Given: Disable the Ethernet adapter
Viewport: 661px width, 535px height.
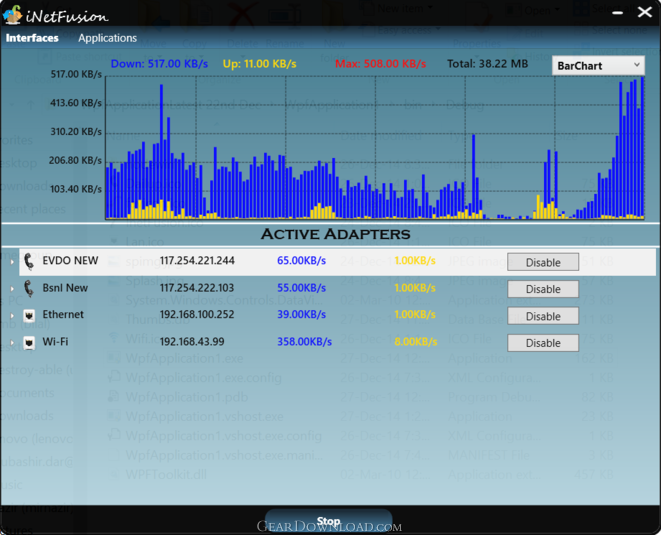Looking at the screenshot, I should pyautogui.click(x=543, y=316).
